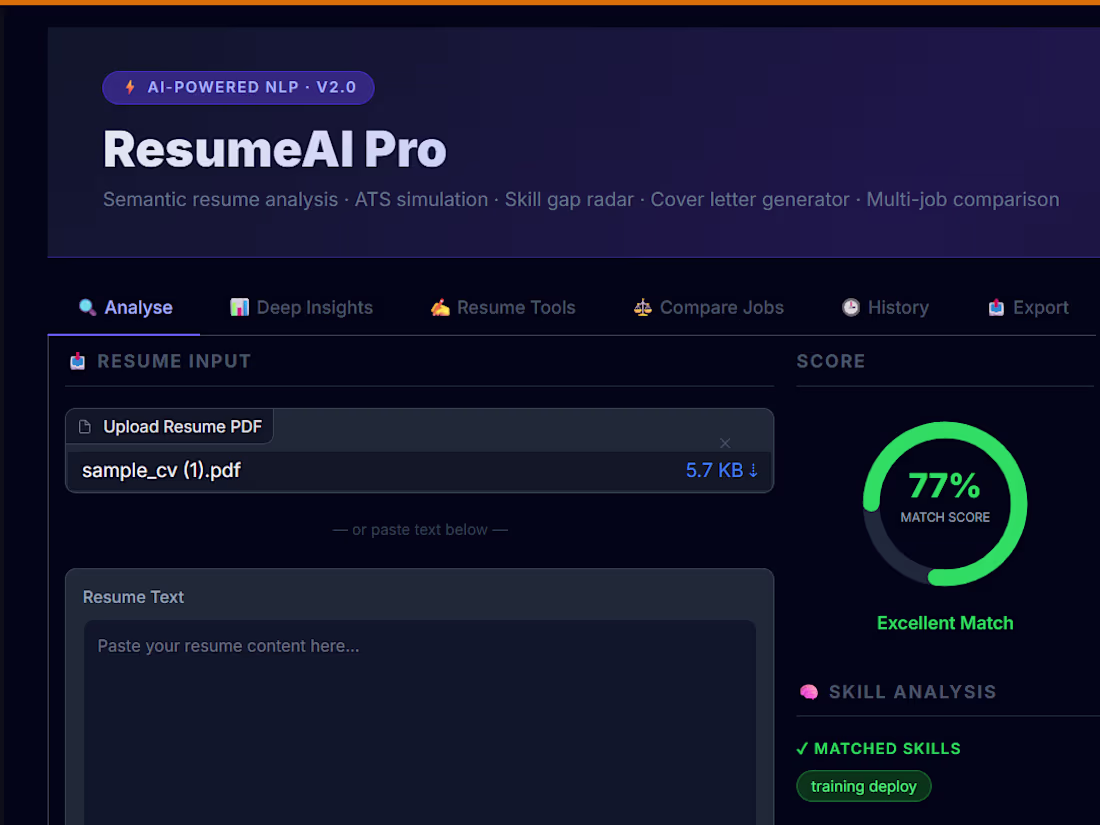The image size is (1100, 825).
Task: Click the writing hand icon beside Resume Tools
Action: point(440,307)
